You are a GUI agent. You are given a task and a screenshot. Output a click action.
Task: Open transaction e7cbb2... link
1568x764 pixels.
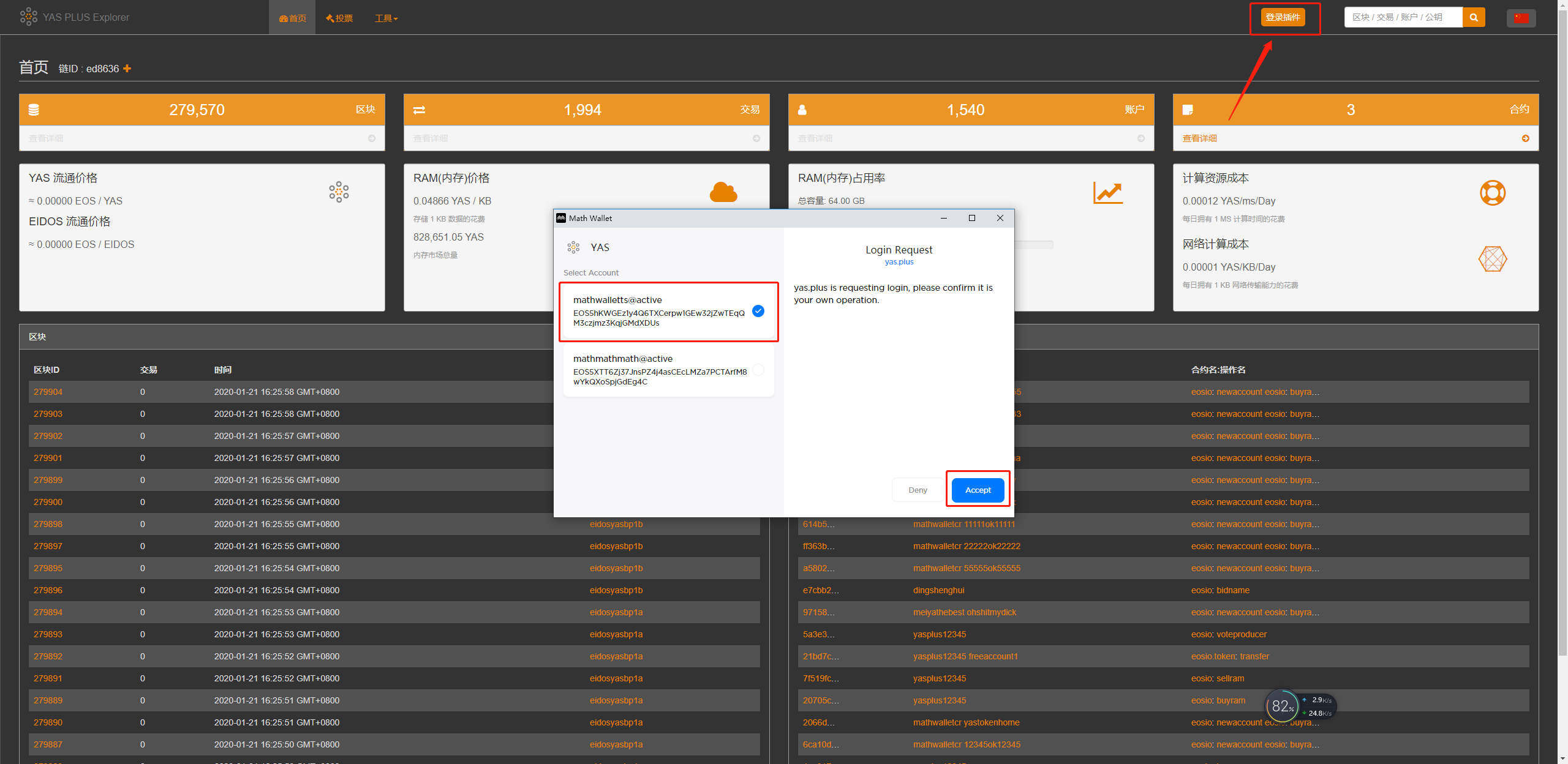(x=821, y=590)
